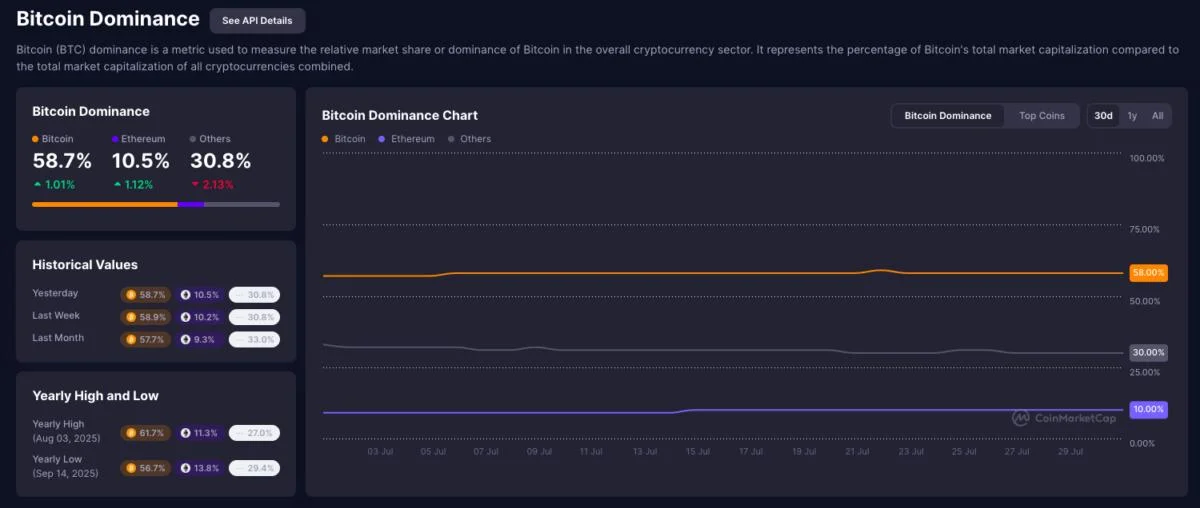Click the red down arrow beside 2.13%
This screenshot has width=1200, height=508.
(194, 185)
